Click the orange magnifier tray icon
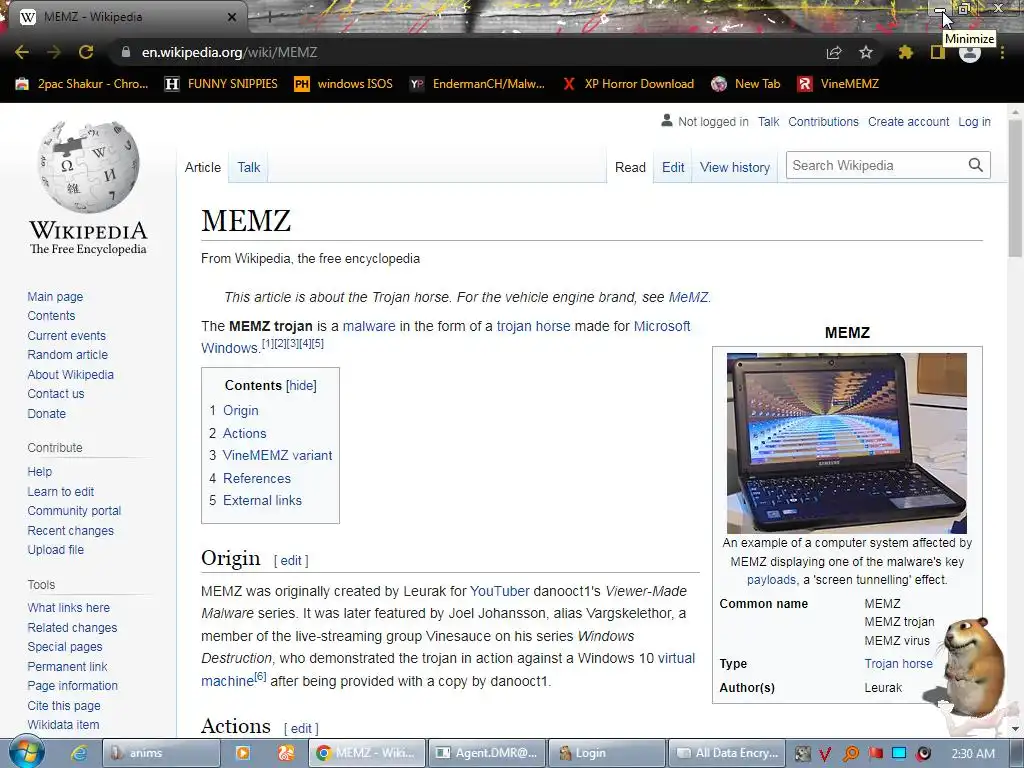 [851, 754]
